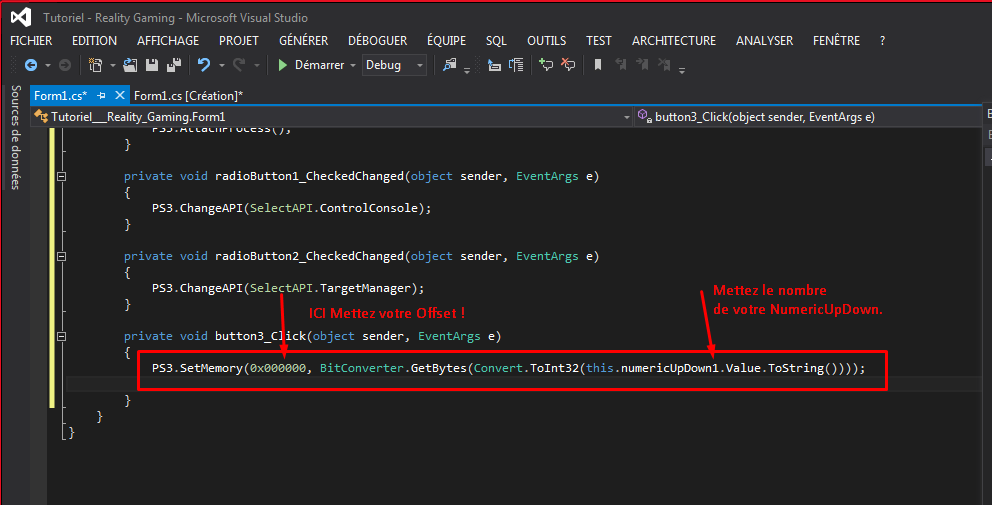Open the Debug configuration dropdown

(394, 65)
